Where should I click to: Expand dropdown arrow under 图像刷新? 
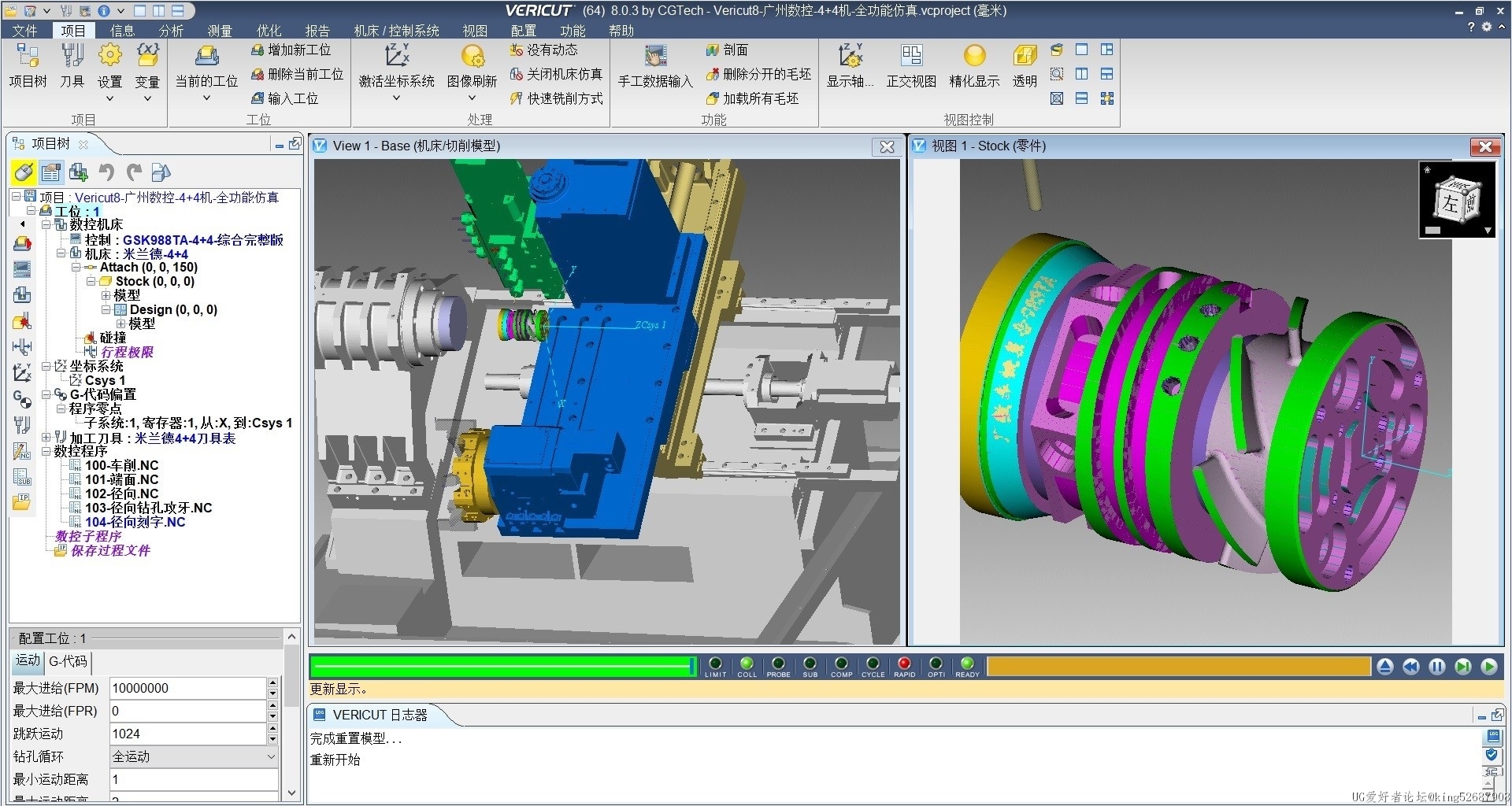472,98
